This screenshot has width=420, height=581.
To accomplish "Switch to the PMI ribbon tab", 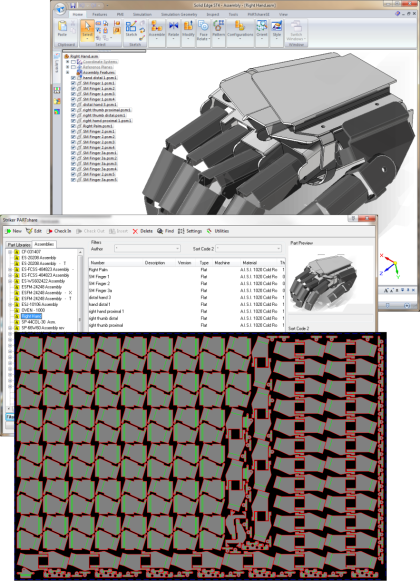I will [120, 14].
